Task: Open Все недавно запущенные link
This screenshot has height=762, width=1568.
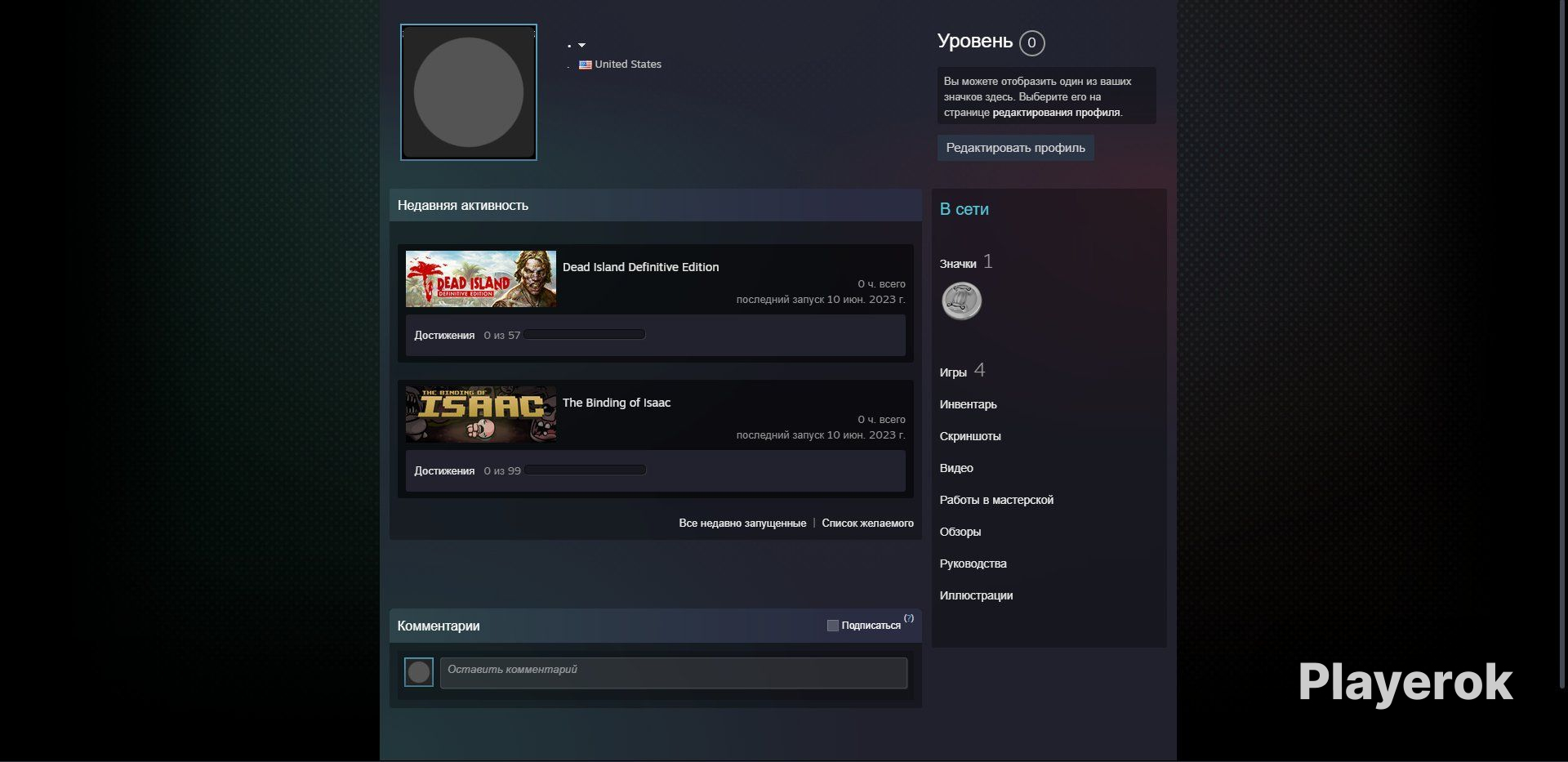Action: [x=742, y=524]
